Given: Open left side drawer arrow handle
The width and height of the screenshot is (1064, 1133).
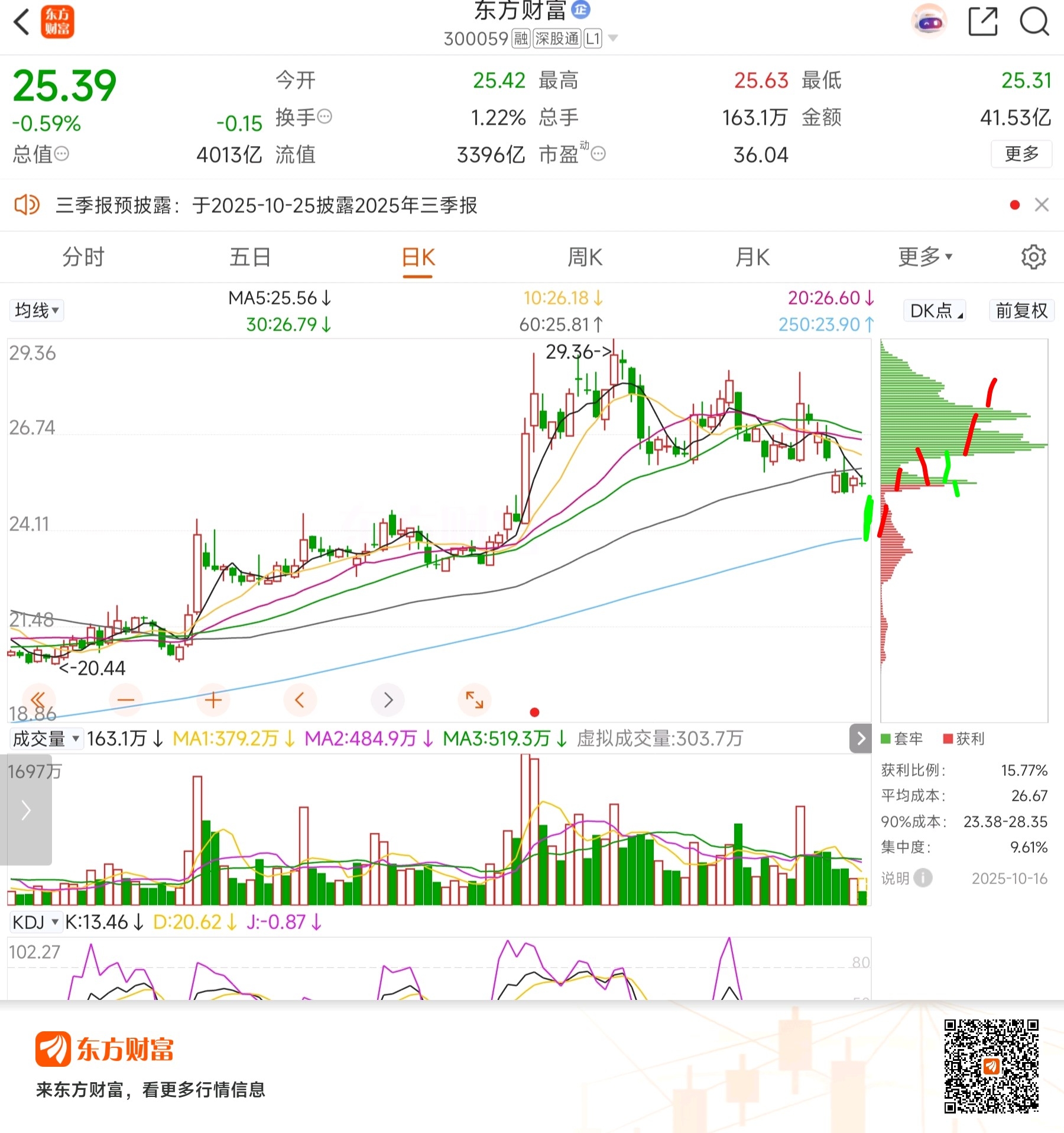Looking at the screenshot, I should 25,810.
